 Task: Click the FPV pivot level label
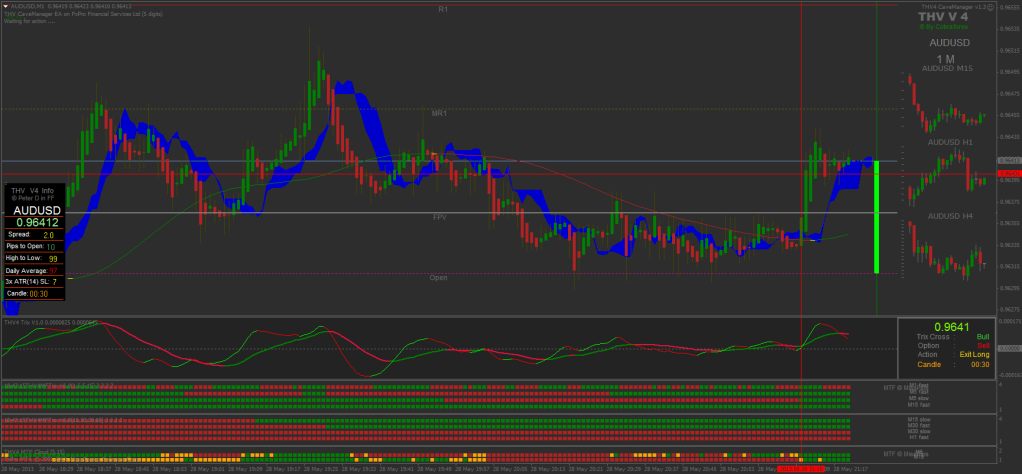[x=440, y=217]
